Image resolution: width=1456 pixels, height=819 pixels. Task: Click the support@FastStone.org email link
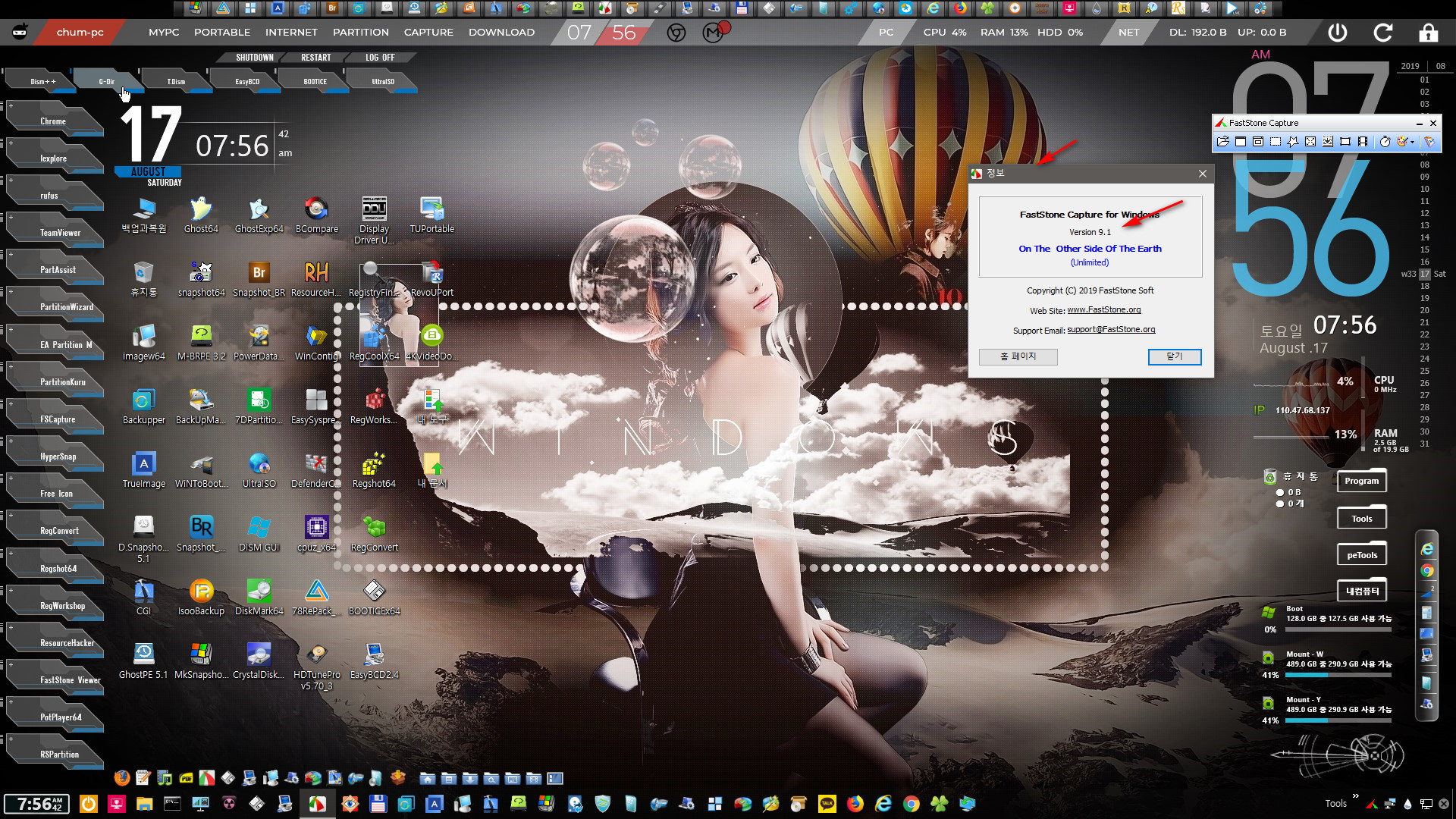click(x=1111, y=329)
